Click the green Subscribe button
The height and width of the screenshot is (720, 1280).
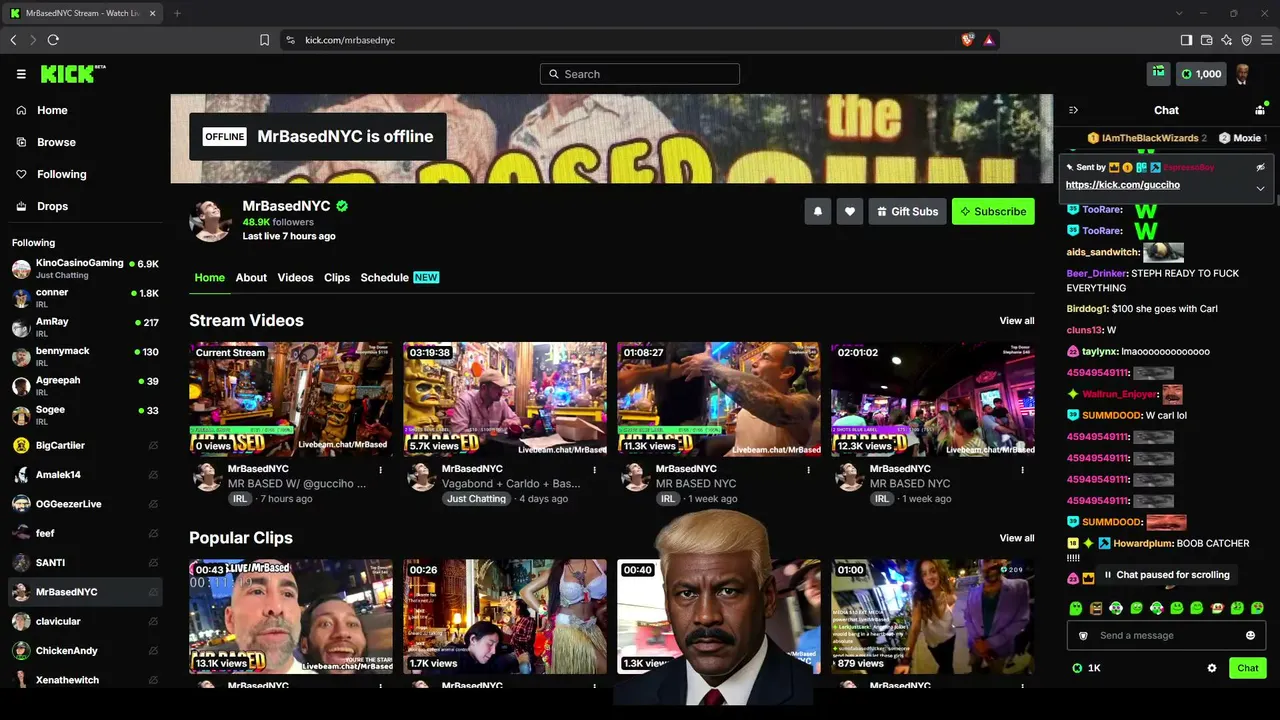tap(993, 211)
